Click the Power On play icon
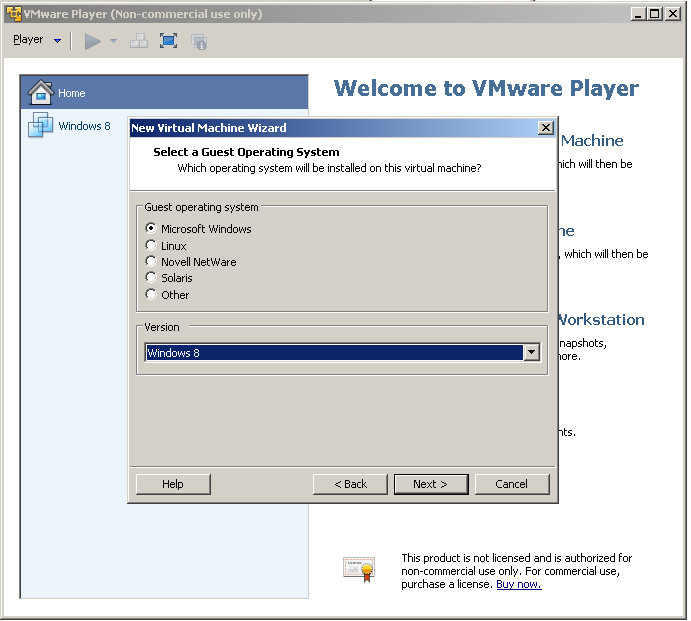 (93, 41)
